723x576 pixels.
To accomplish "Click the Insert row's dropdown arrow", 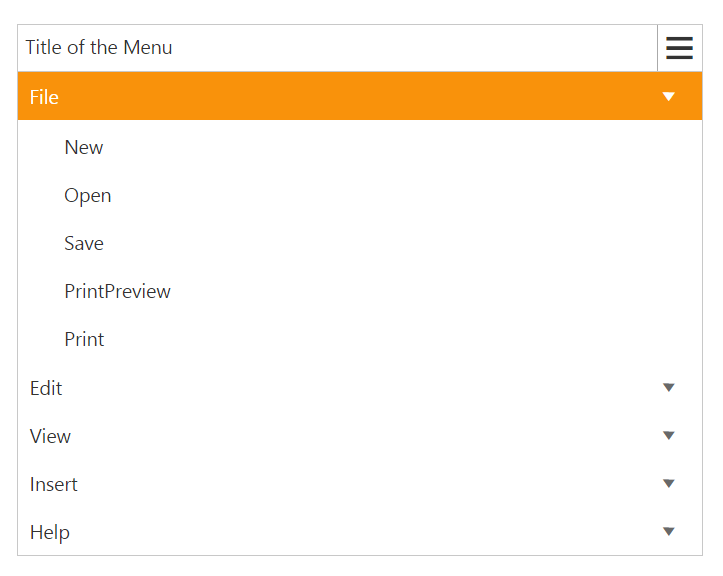I will (x=669, y=484).
